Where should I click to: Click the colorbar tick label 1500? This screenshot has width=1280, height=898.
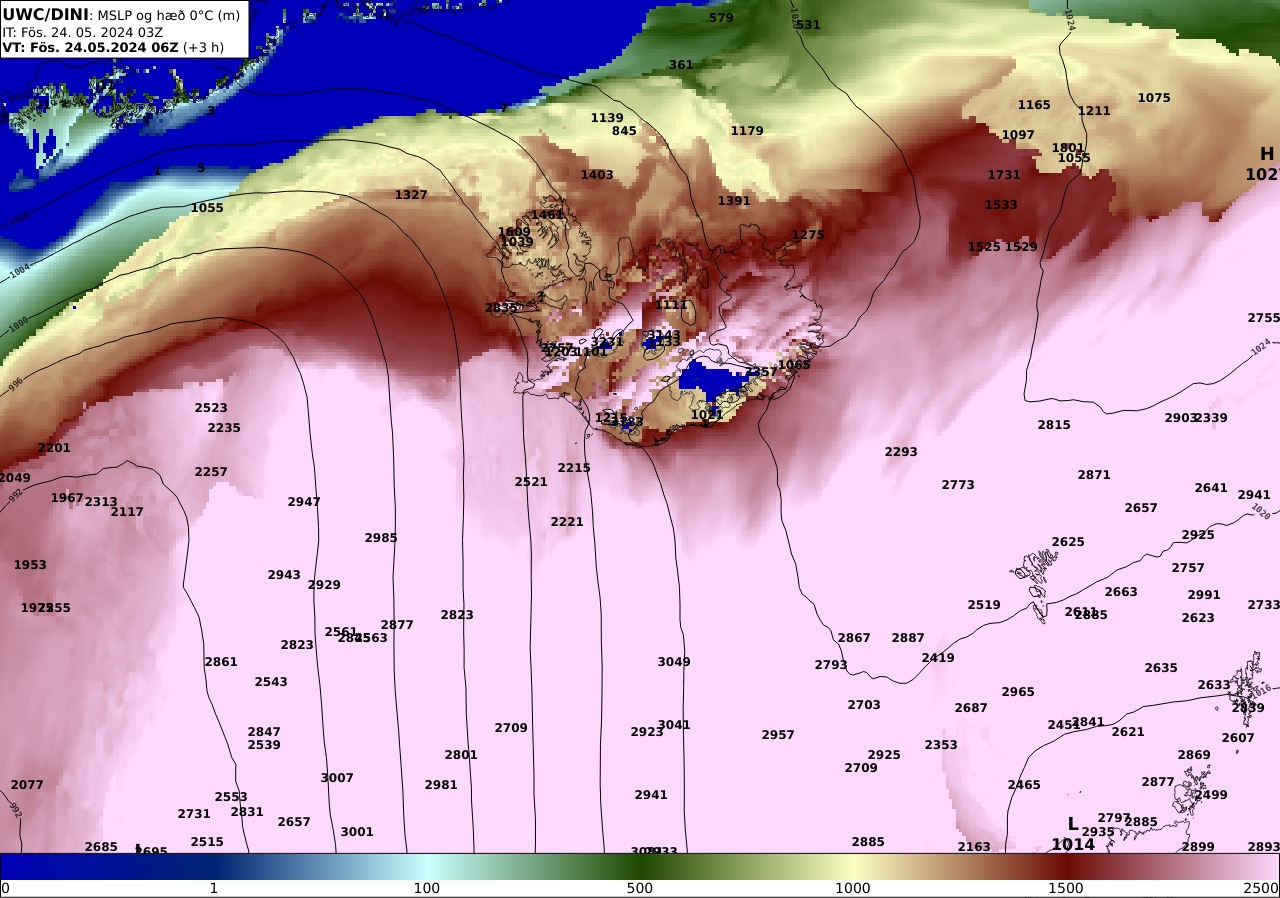coord(1066,888)
